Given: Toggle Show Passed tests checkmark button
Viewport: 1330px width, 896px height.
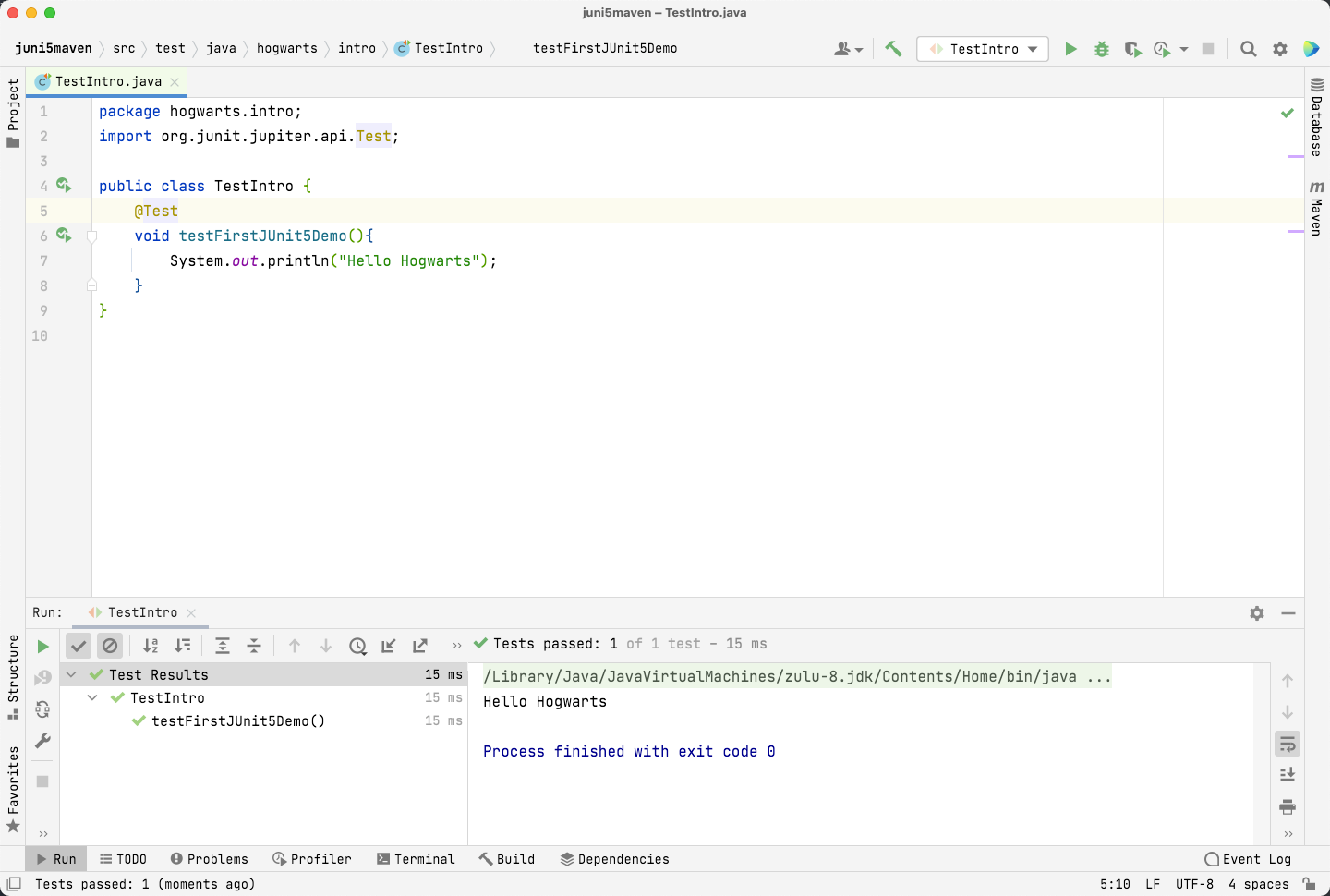Looking at the screenshot, I should (x=79, y=646).
